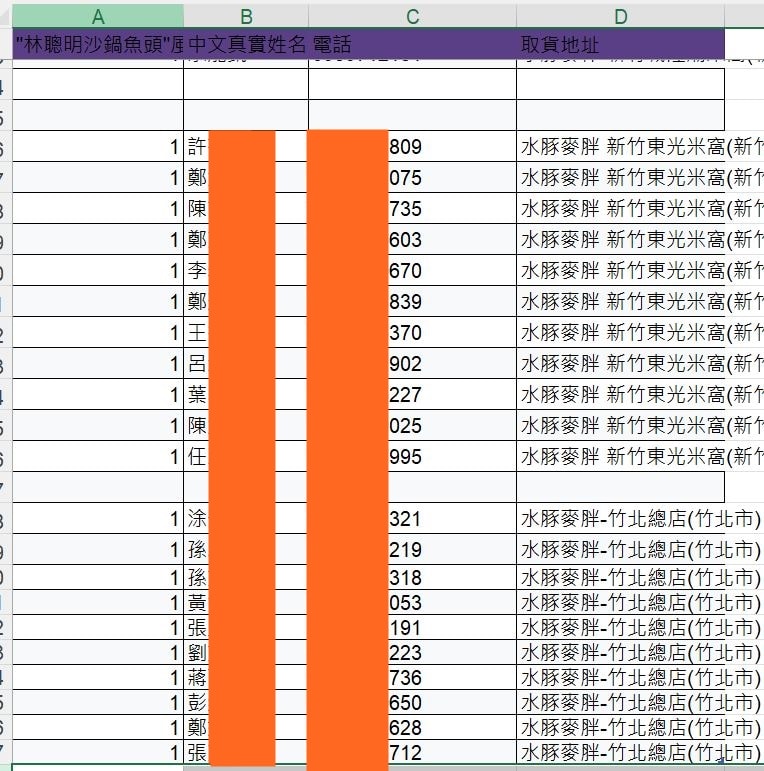Select phone cell ending in 712
The height and width of the screenshot is (771, 764).
click(412, 752)
